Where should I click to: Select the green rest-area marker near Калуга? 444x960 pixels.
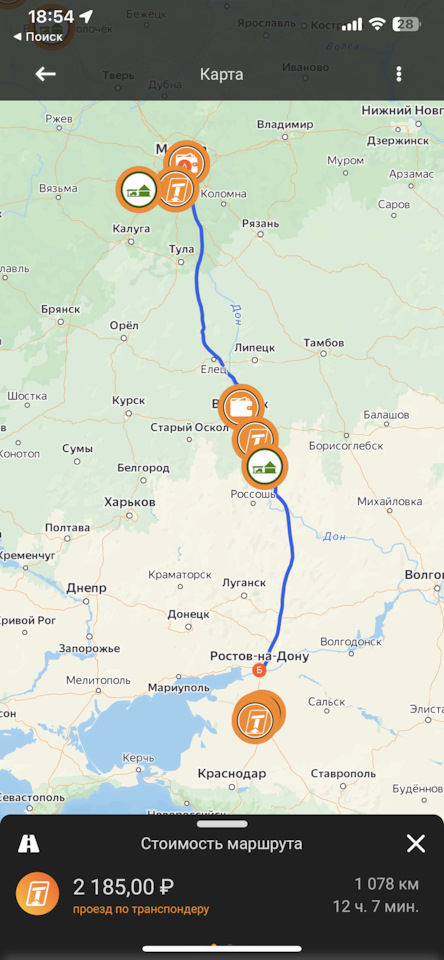(137, 188)
